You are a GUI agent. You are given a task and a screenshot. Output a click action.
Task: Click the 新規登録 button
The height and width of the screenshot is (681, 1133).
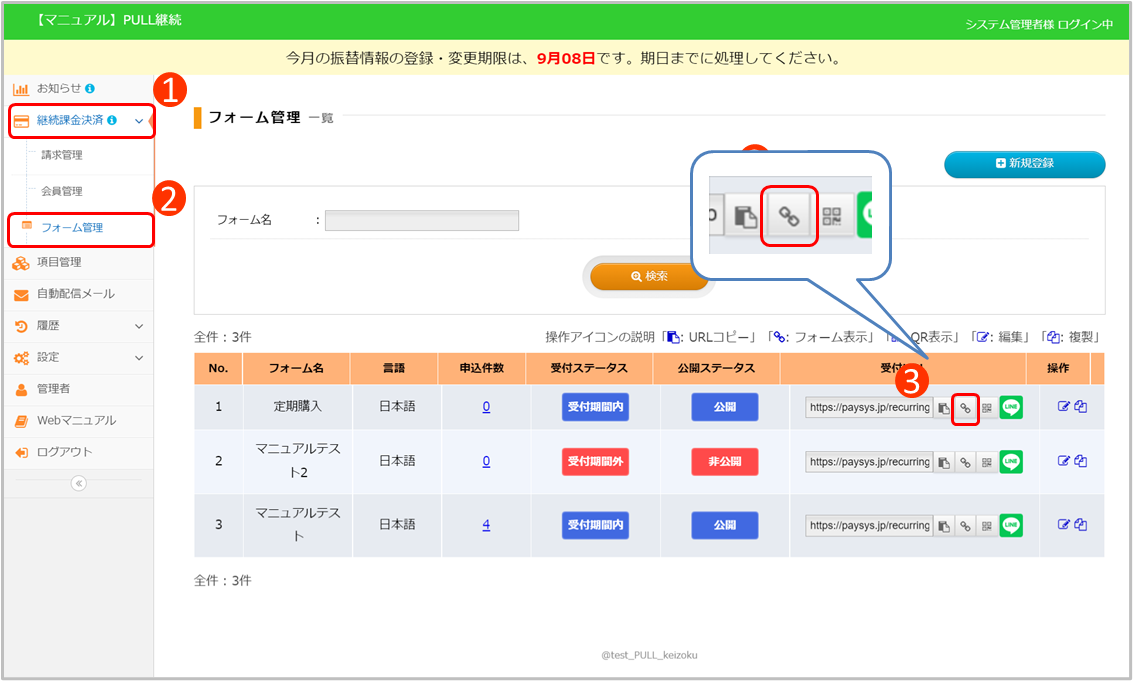(1024, 164)
